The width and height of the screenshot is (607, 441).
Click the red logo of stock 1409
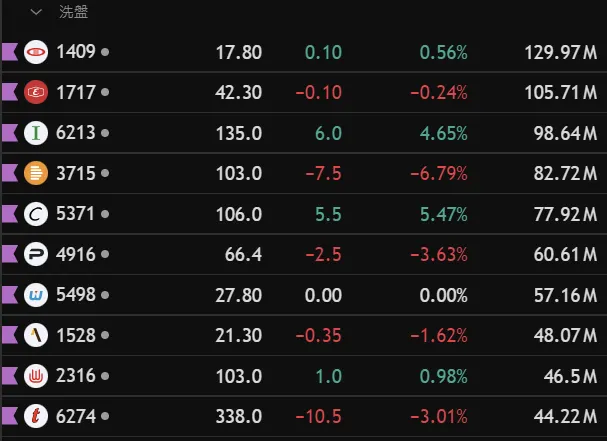coord(36,51)
